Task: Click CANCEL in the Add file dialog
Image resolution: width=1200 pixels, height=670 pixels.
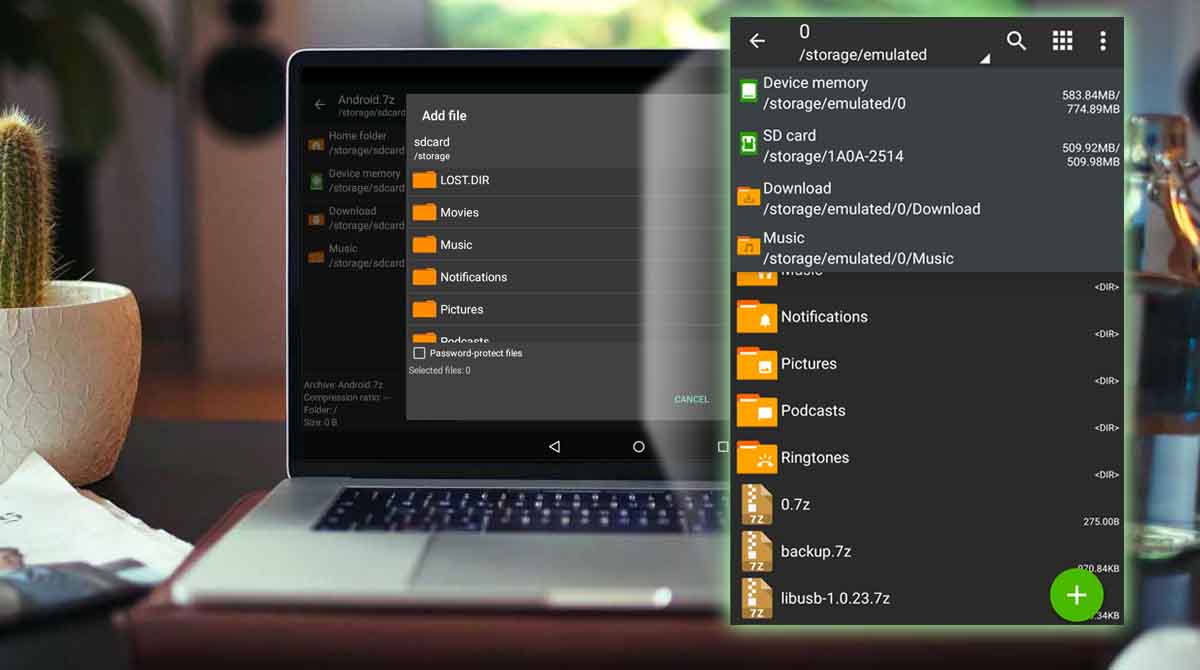Action: [x=691, y=399]
